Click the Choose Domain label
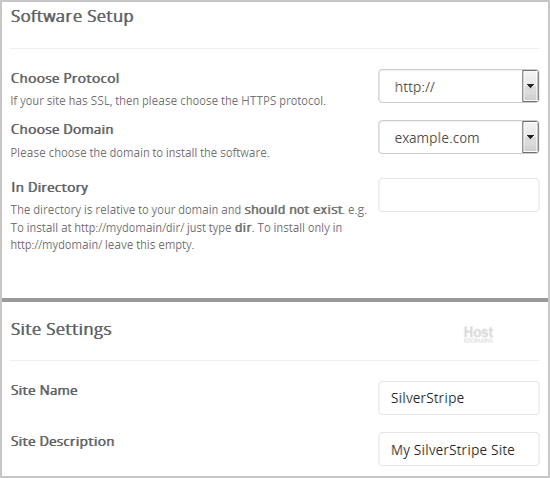 62,129
